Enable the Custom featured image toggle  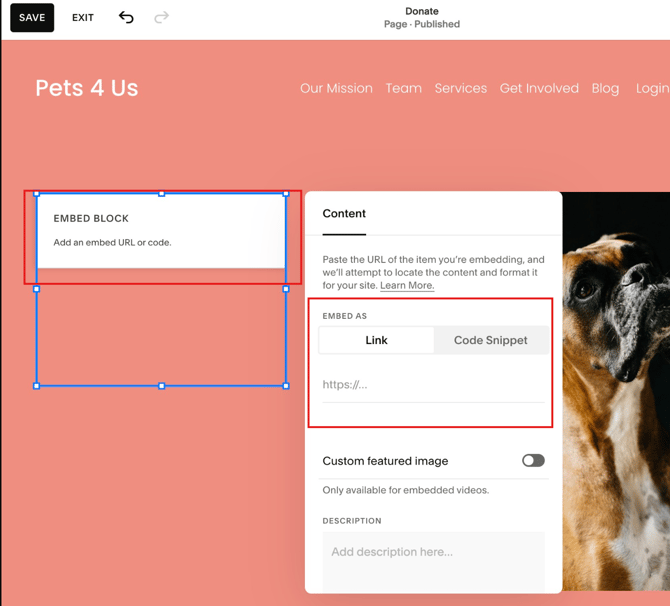tap(533, 461)
